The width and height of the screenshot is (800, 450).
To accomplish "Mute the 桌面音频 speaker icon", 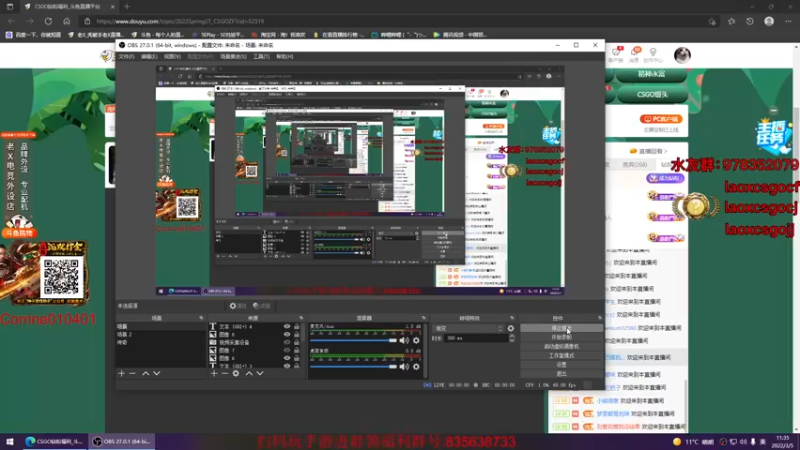I will coord(404,366).
